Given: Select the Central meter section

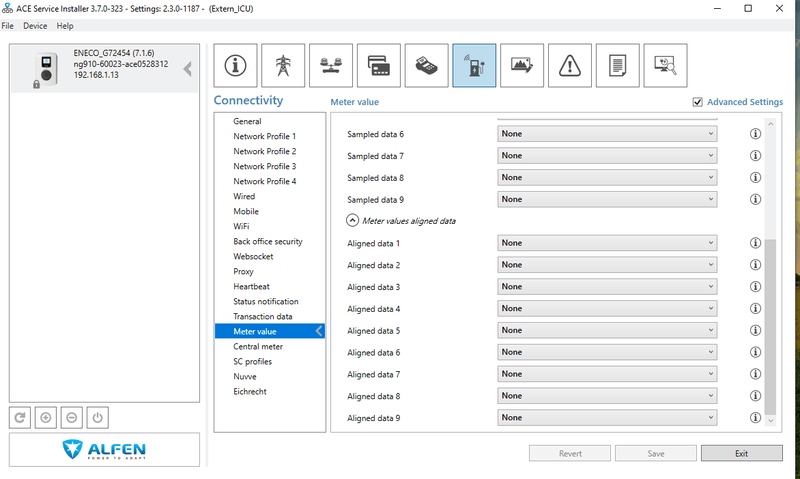Looking at the screenshot, I should 258,346.
